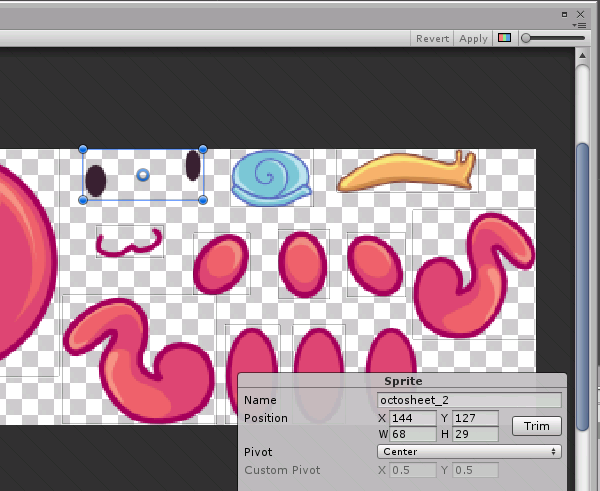Click the zoom slider handle

[x=527, y=38]
